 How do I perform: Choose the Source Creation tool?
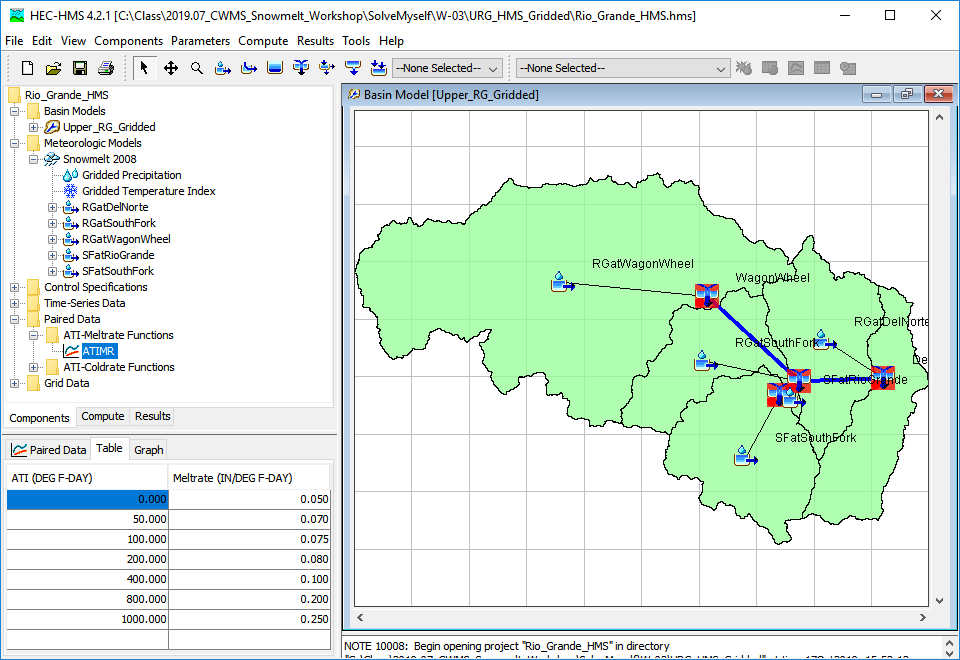coord(353,68)
